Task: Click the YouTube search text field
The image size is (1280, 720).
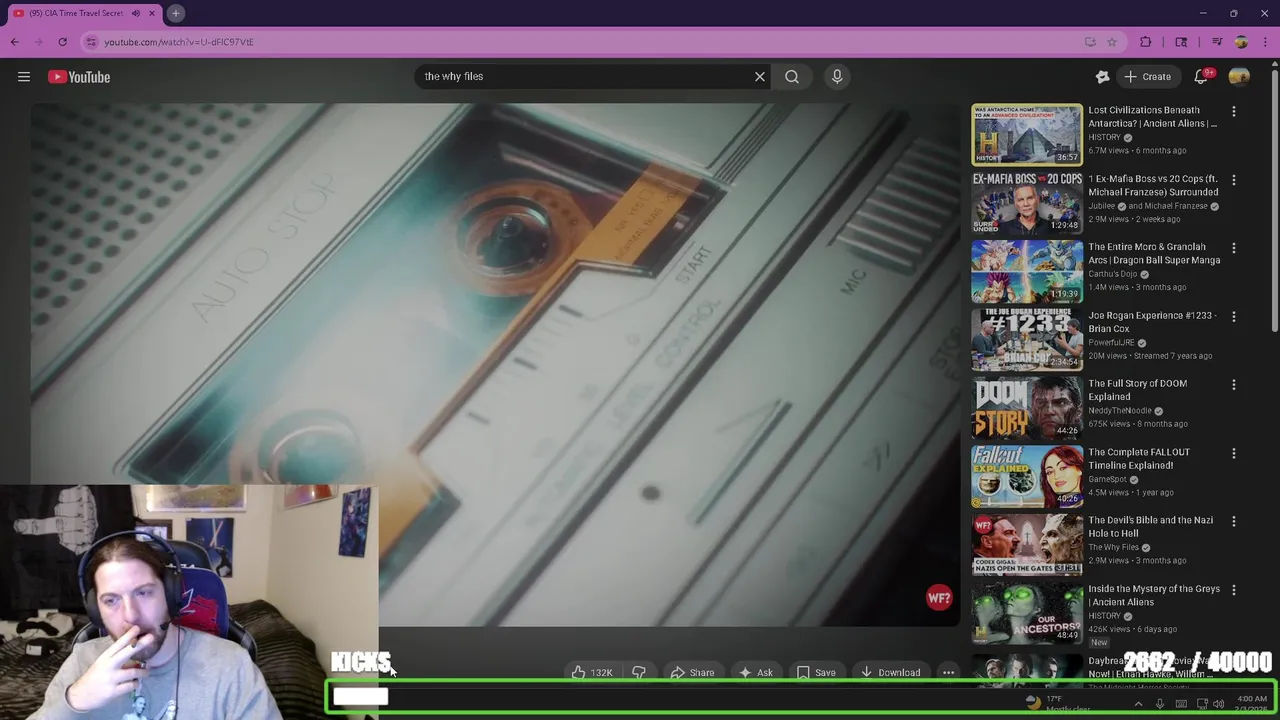Action: click(585, 76)
